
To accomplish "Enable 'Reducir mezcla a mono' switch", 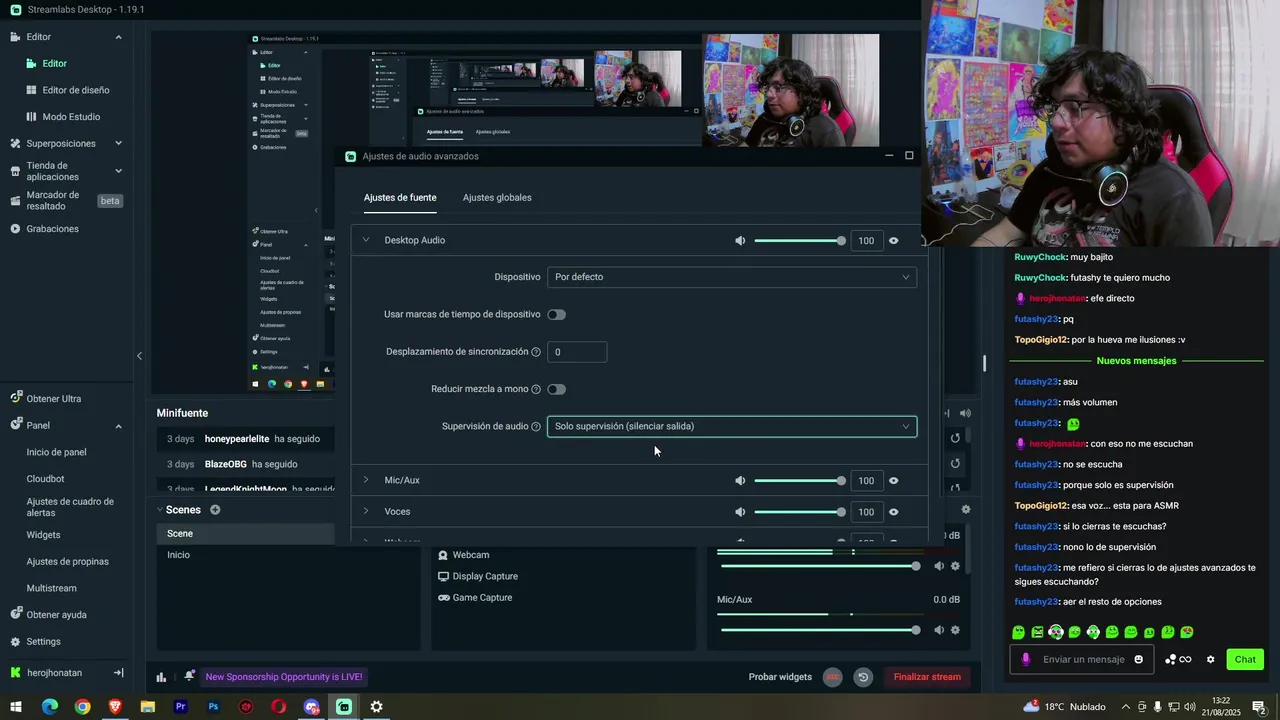I will [x=556, y=389].
